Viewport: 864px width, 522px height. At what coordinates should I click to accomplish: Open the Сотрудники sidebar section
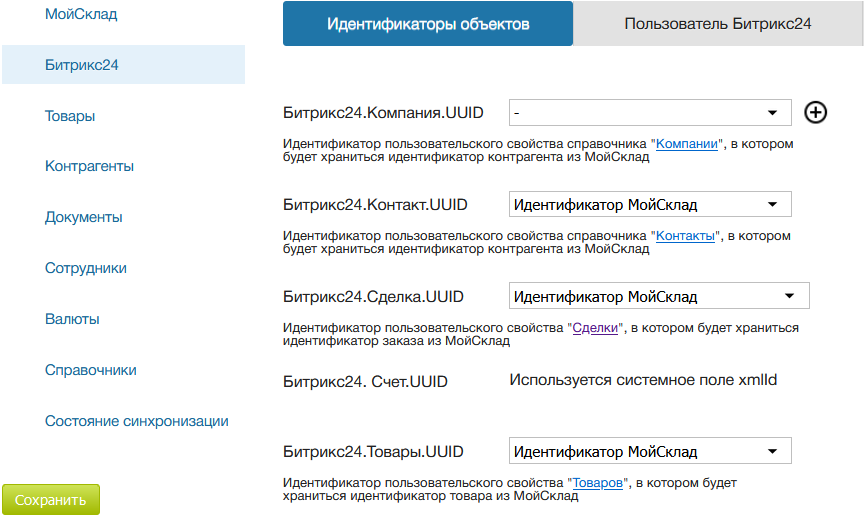tap(86, 268)
